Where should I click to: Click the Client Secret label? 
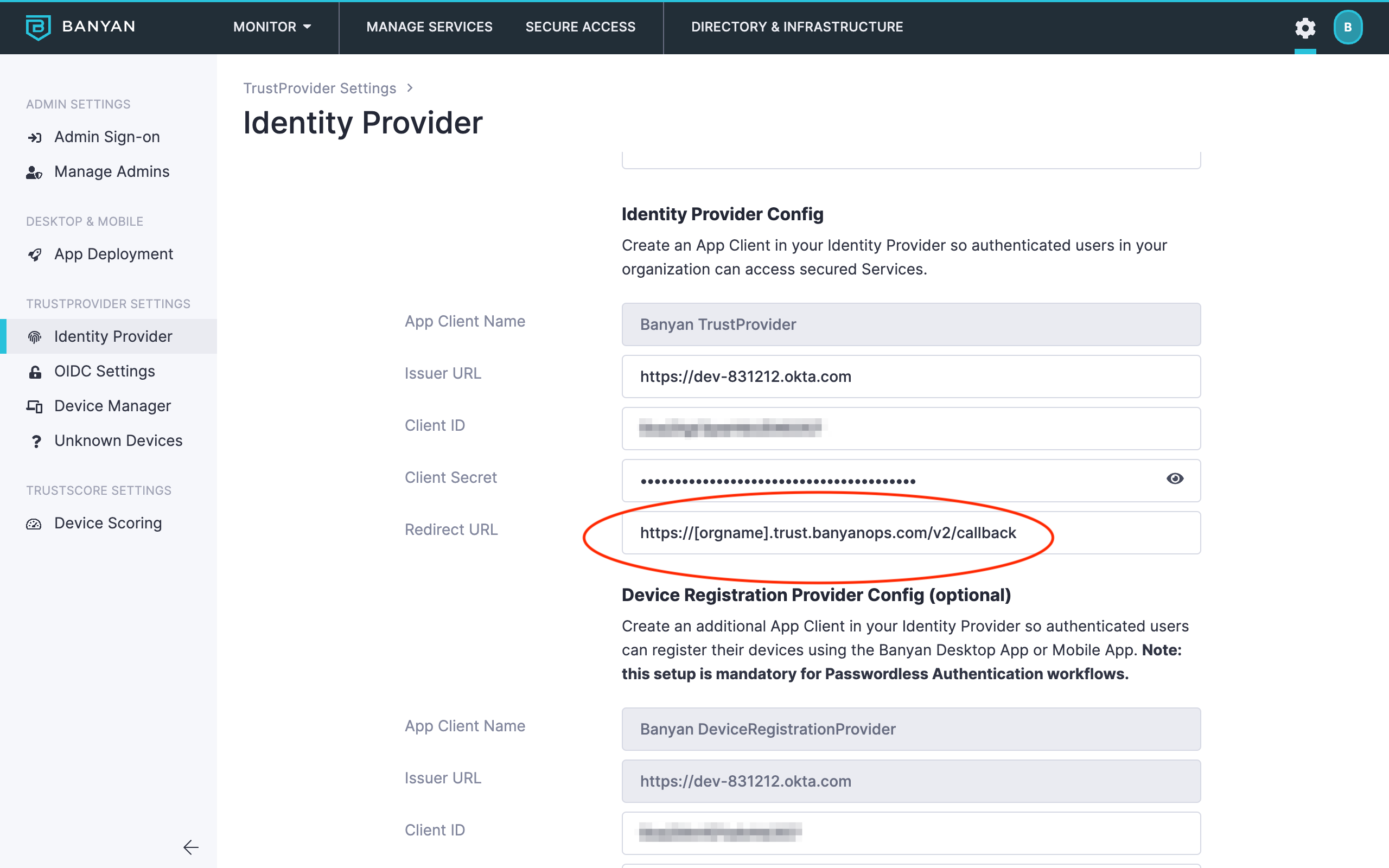pyautogui.click(x=450, y=477)
